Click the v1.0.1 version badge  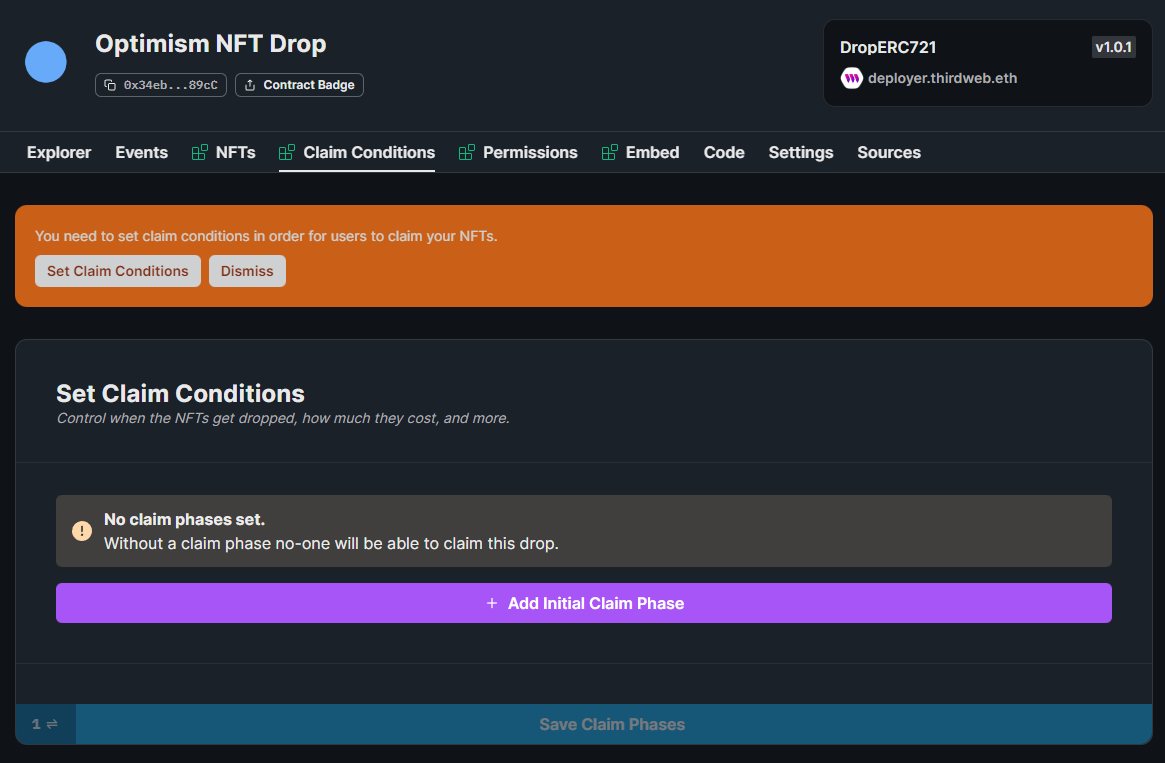pyautogui.click(x=1113, y=47)
